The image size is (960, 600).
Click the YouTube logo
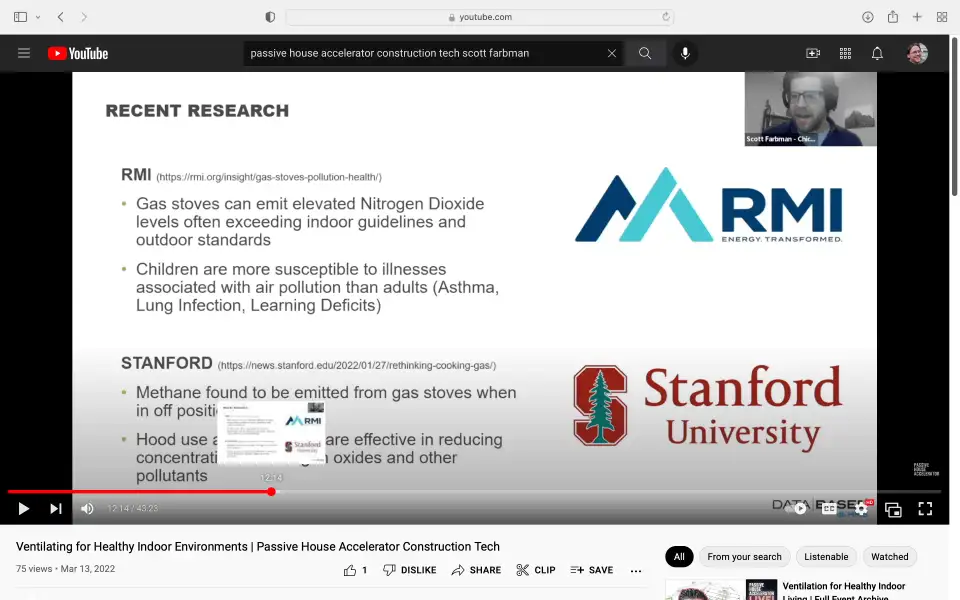[78, 53]
